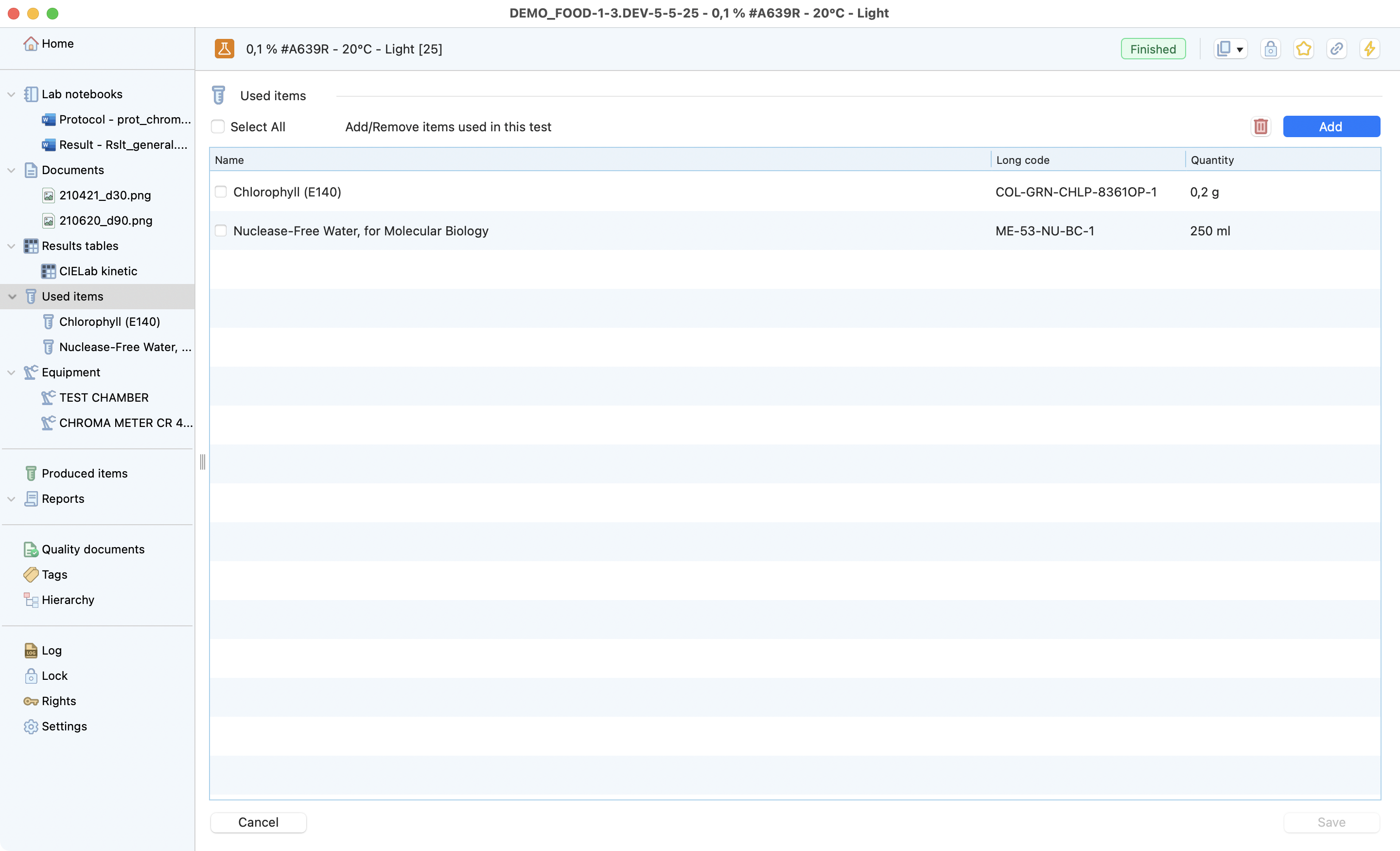Check the Chlorophyll (E140) row checkbox
The image size is (1400, 851).
[221, 192]
